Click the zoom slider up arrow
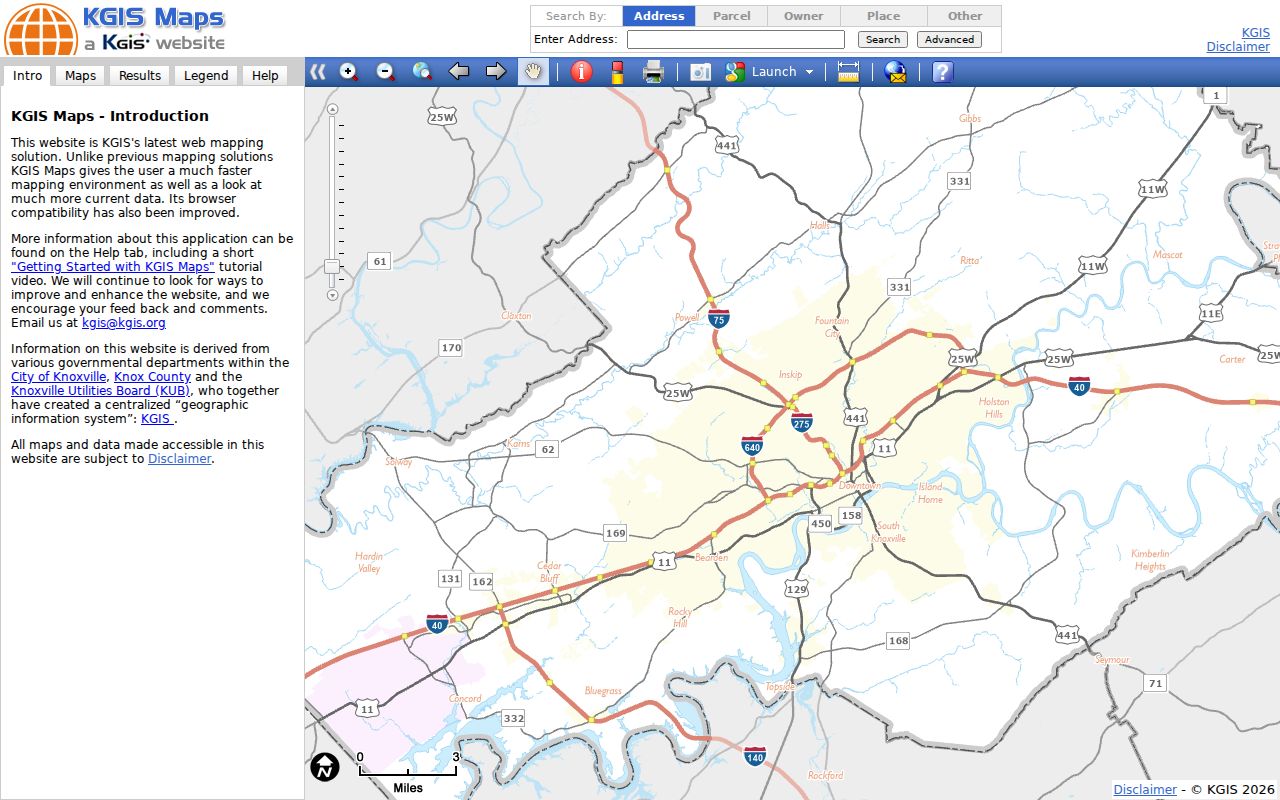The width and height of the screenshot is (1280, 800). click(333, 109)
